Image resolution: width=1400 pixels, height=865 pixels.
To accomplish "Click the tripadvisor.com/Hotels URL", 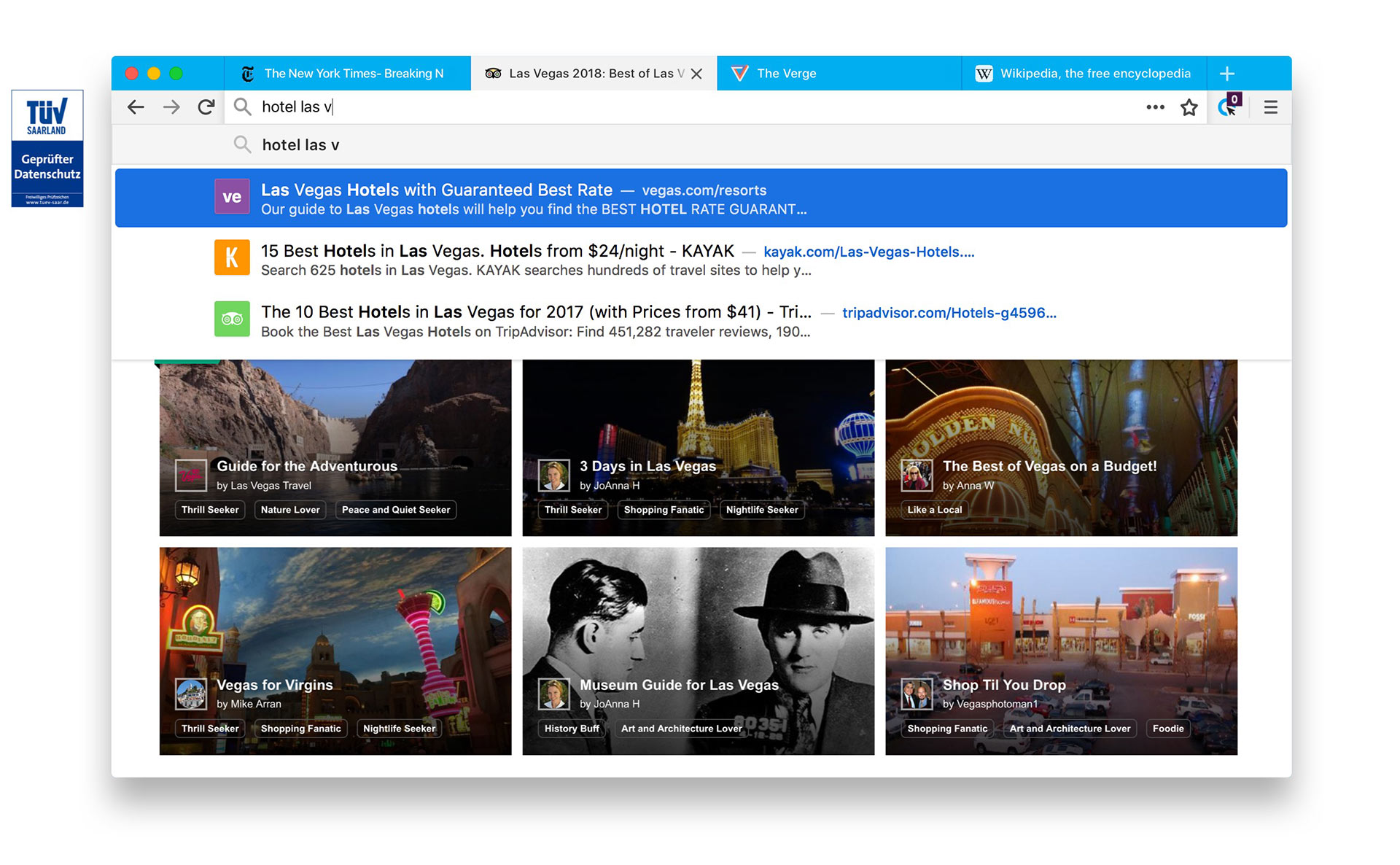I will coord(949,313).
